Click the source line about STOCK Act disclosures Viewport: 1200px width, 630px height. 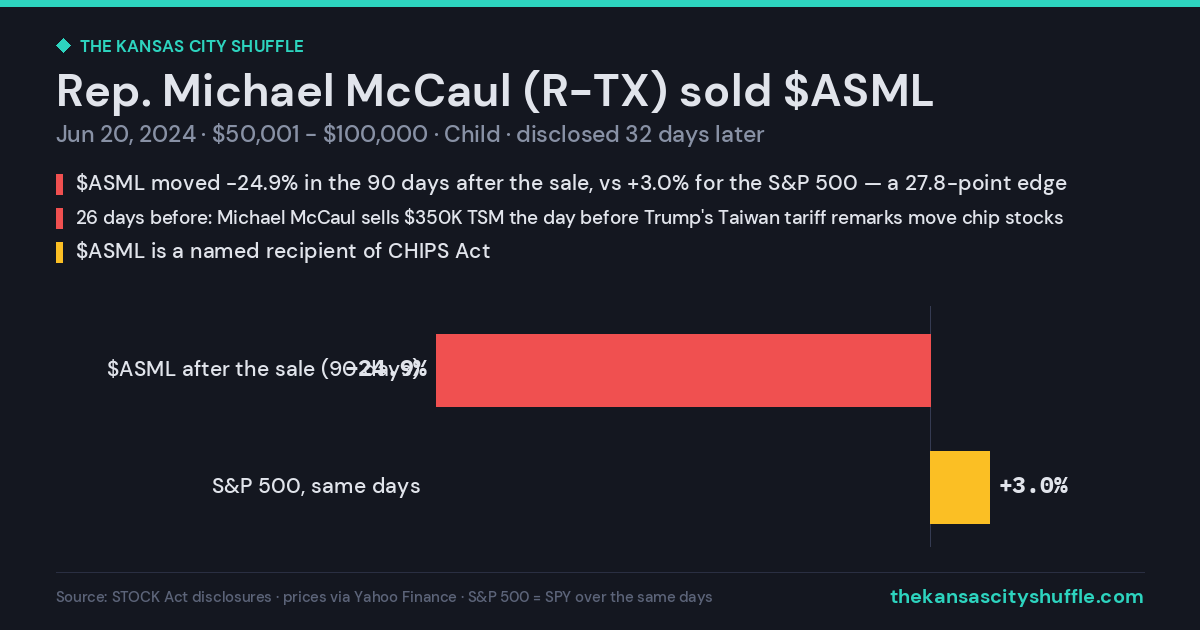pyautogui.click(x=384, y=597)
